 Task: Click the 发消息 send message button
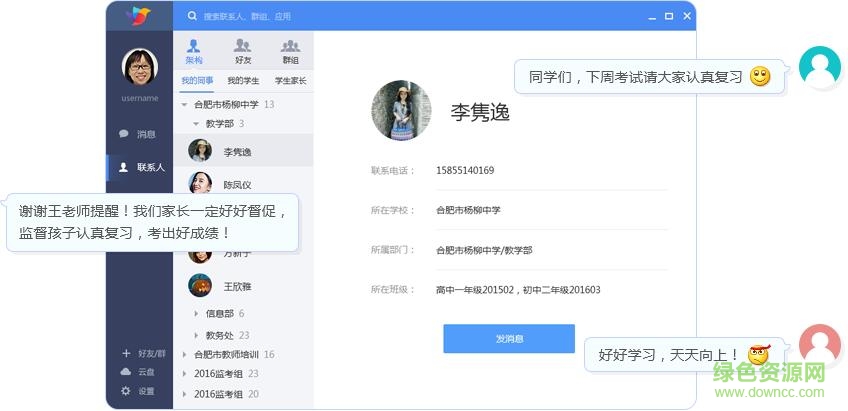509,339
